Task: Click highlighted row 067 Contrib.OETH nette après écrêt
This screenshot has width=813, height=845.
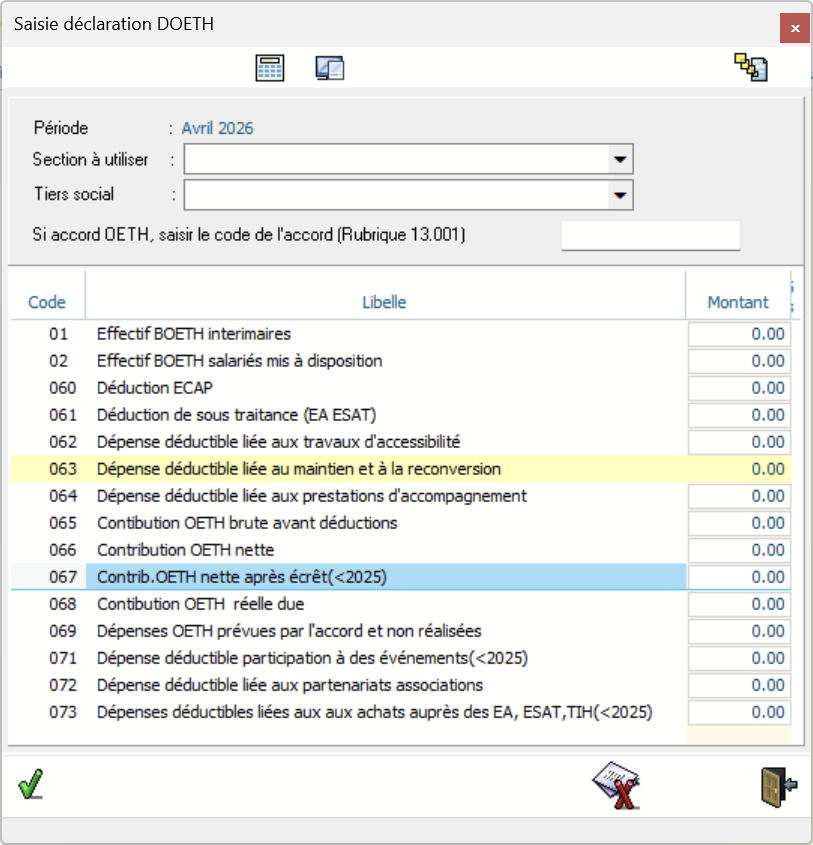Action: 241,577
